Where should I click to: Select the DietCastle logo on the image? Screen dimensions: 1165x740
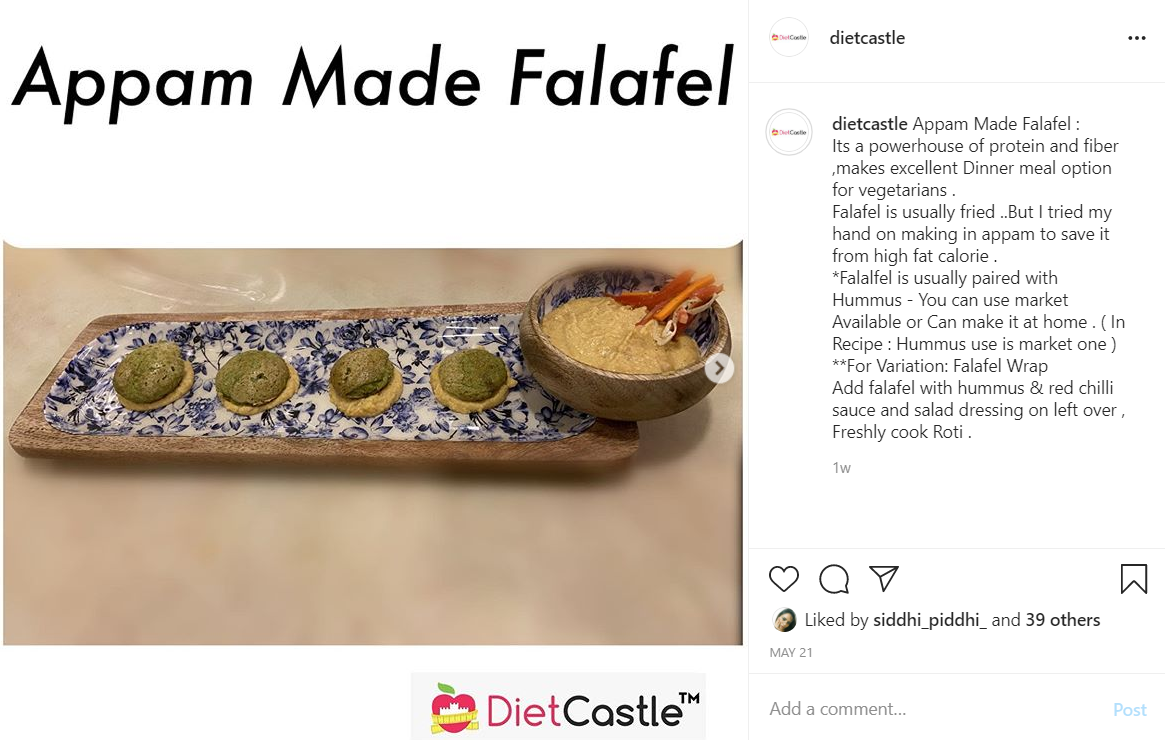pos(558,706)
